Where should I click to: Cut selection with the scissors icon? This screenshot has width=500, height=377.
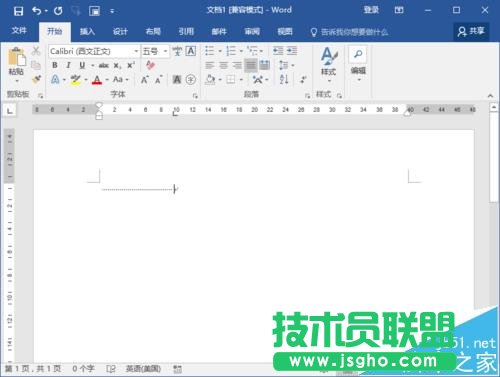tap(36, 51)
